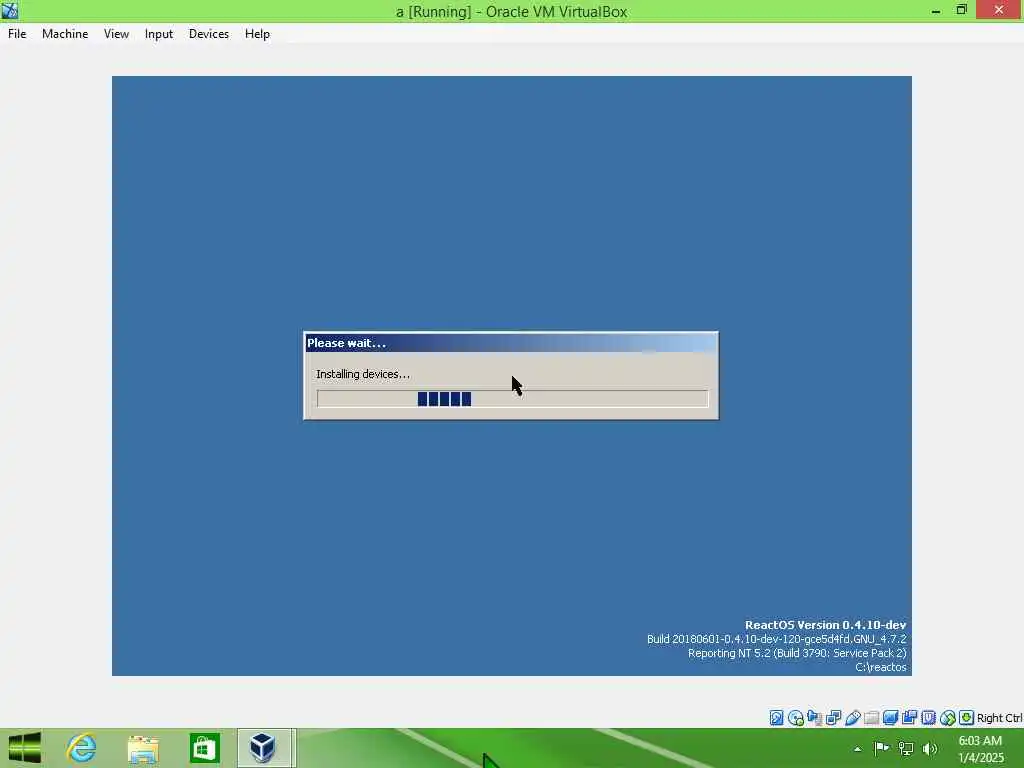1024x768 pixels.
Task: Click the Please wait dialog title bar
Action: coord(511,343)
